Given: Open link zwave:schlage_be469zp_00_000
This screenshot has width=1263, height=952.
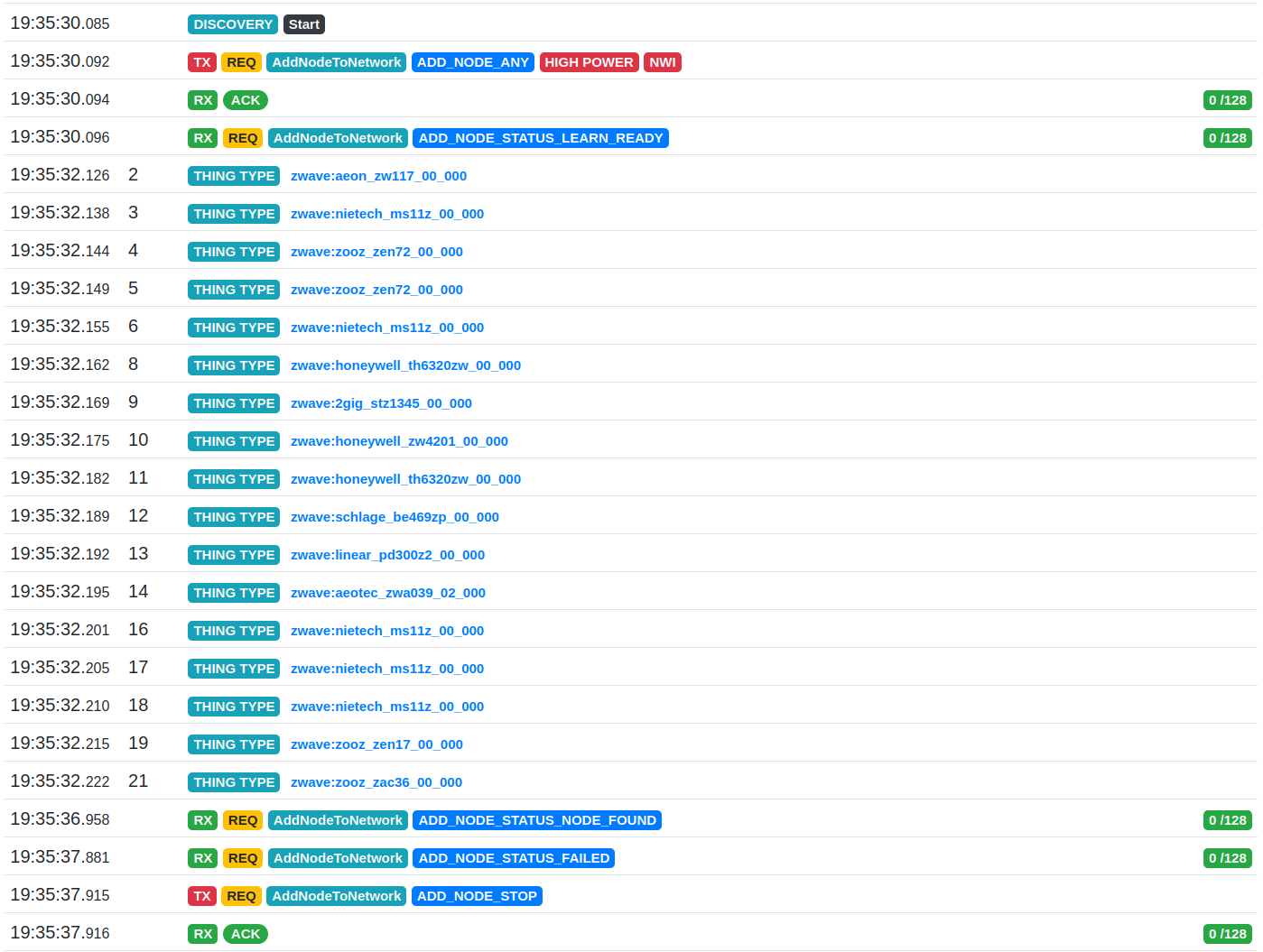Looking at the screenshot, I should (395, 517).
